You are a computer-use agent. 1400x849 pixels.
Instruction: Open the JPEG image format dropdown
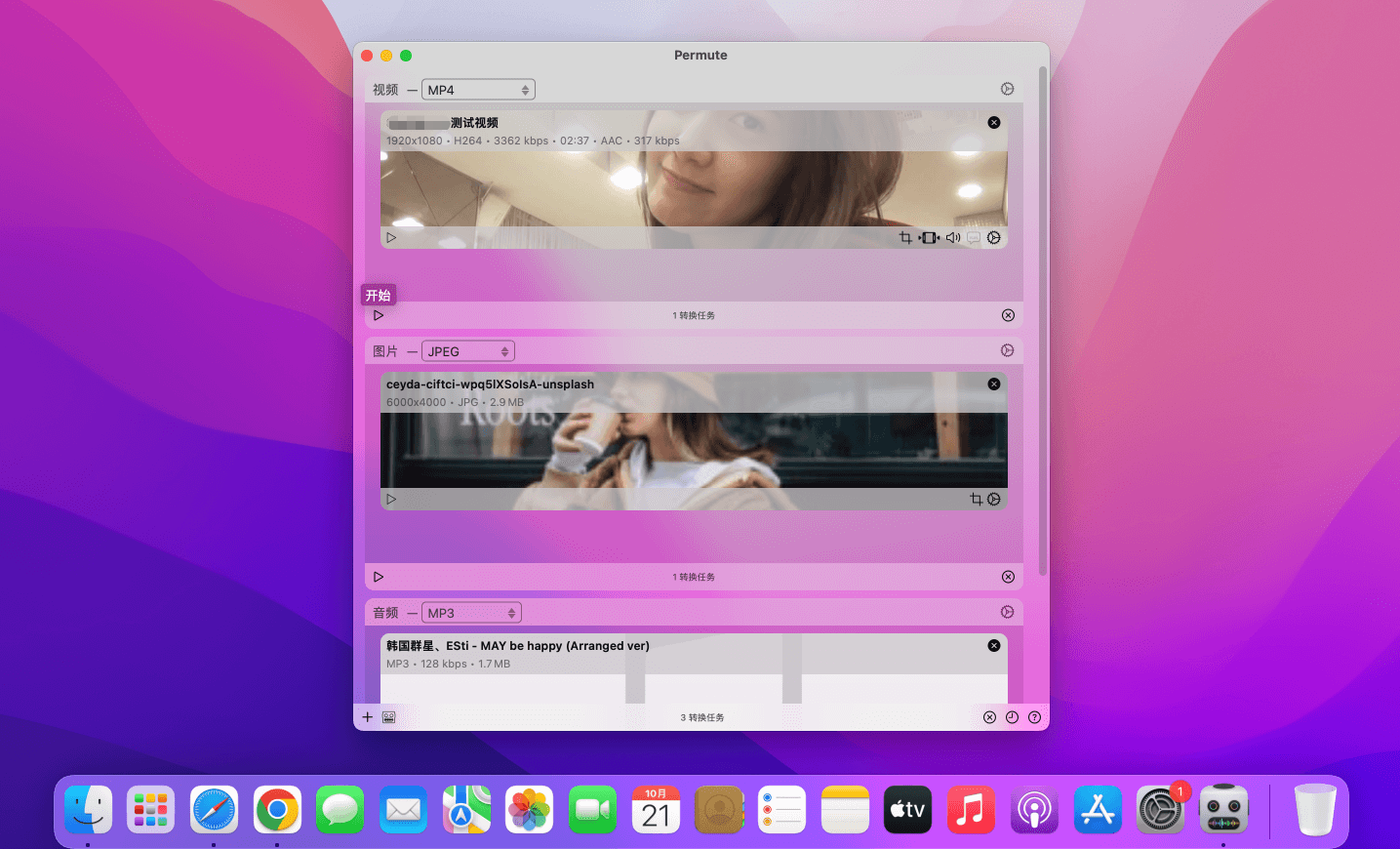click(468, 351)
